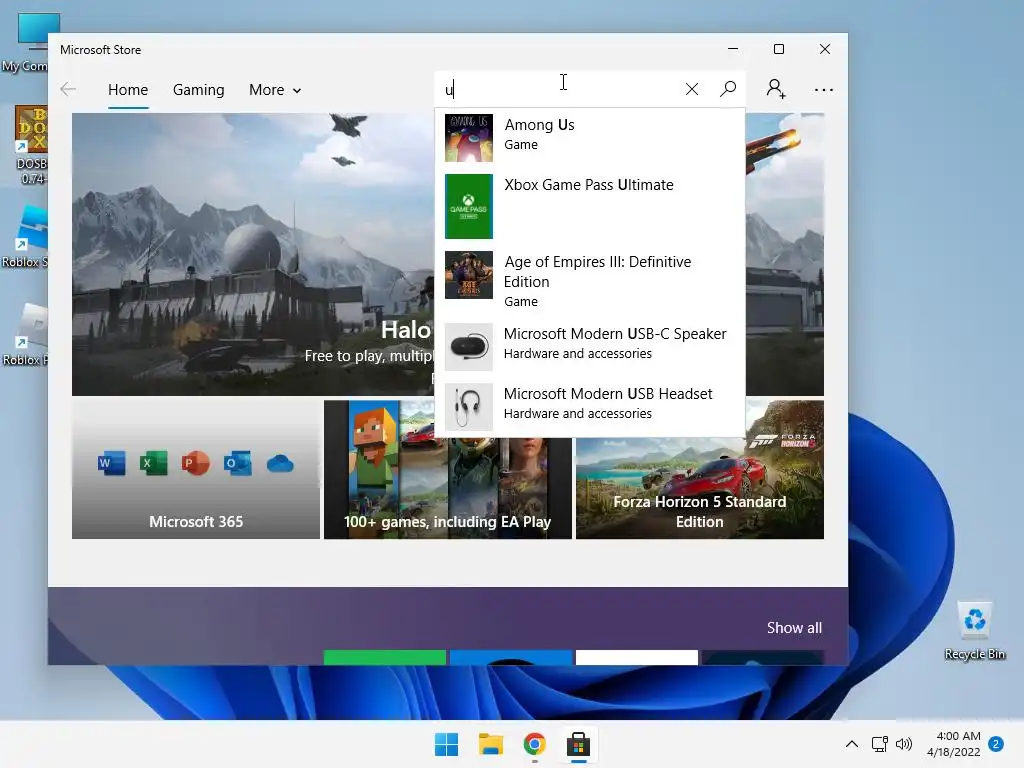
Task: Open 100+ games, including EA Play tile
Action: 447,487
